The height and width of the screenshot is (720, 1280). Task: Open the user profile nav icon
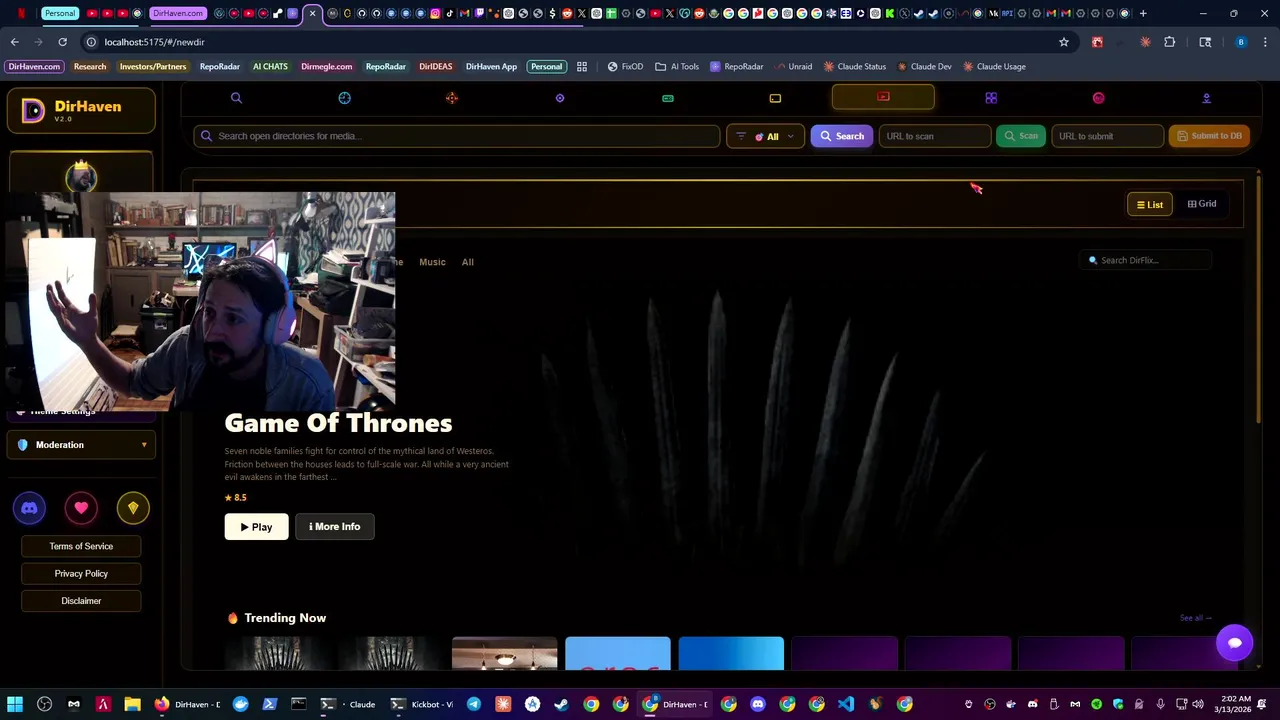pos(1206,98)
